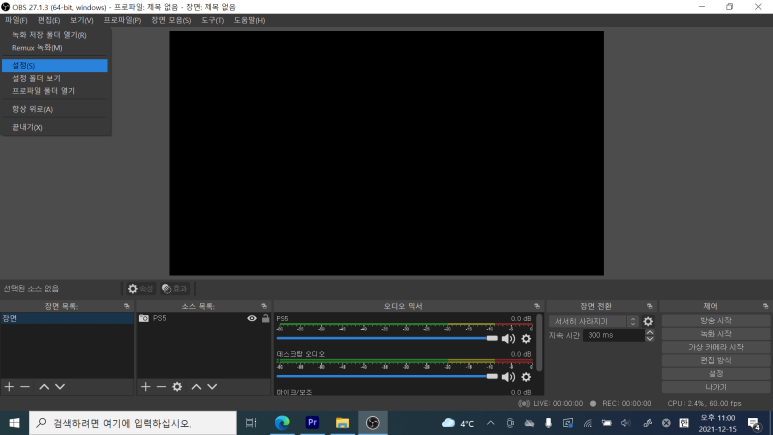Screen dimensions: 773x435
Task: Open the 편집(E) menu
Action: point(49,20)
